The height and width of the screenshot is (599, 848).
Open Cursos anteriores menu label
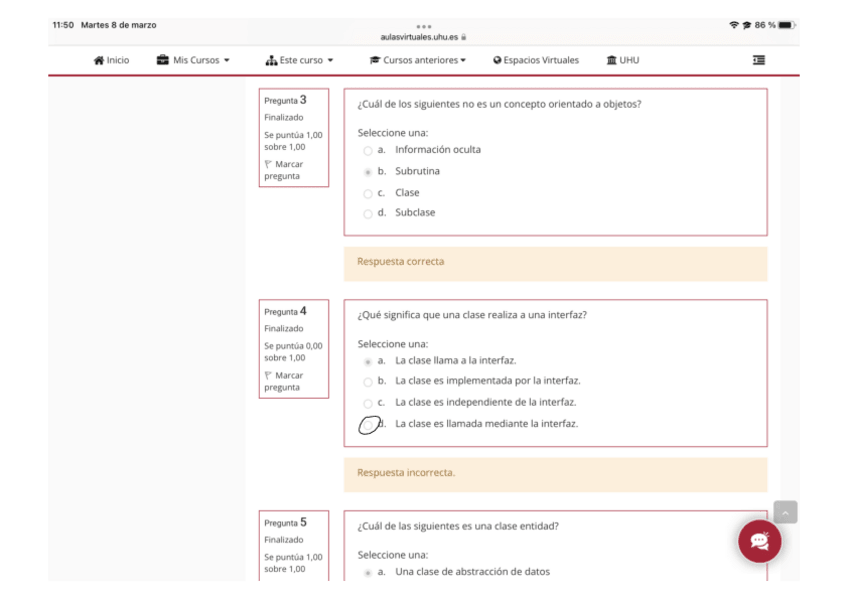pos(421,60)
